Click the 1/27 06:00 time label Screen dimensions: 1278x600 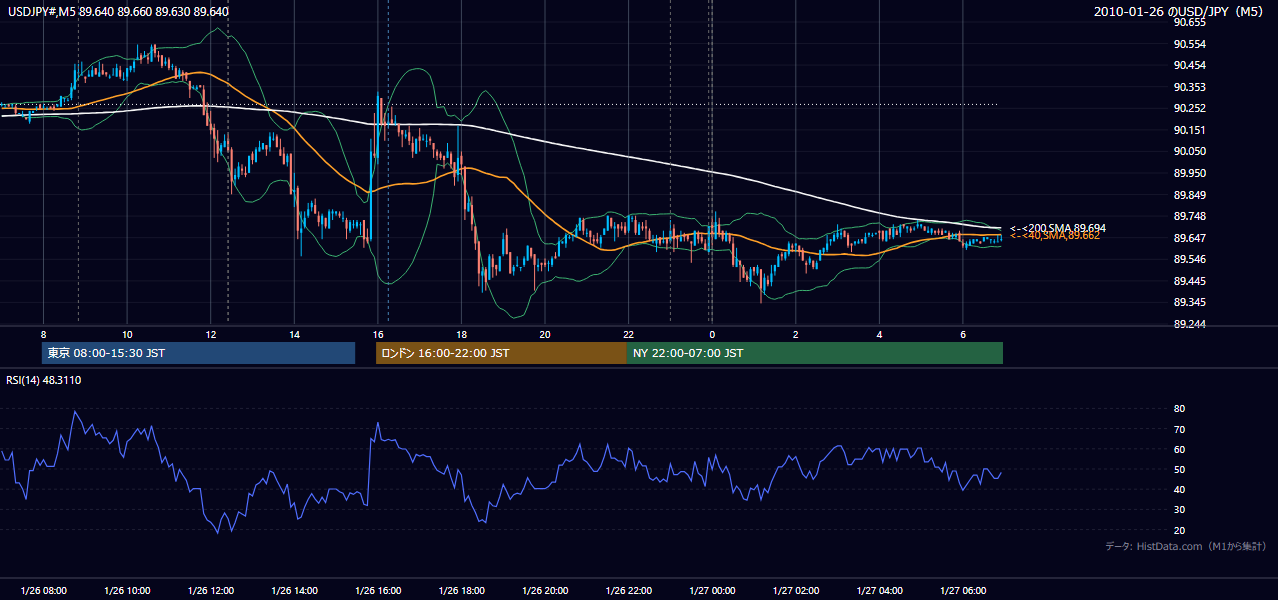(x=963, y=591)
